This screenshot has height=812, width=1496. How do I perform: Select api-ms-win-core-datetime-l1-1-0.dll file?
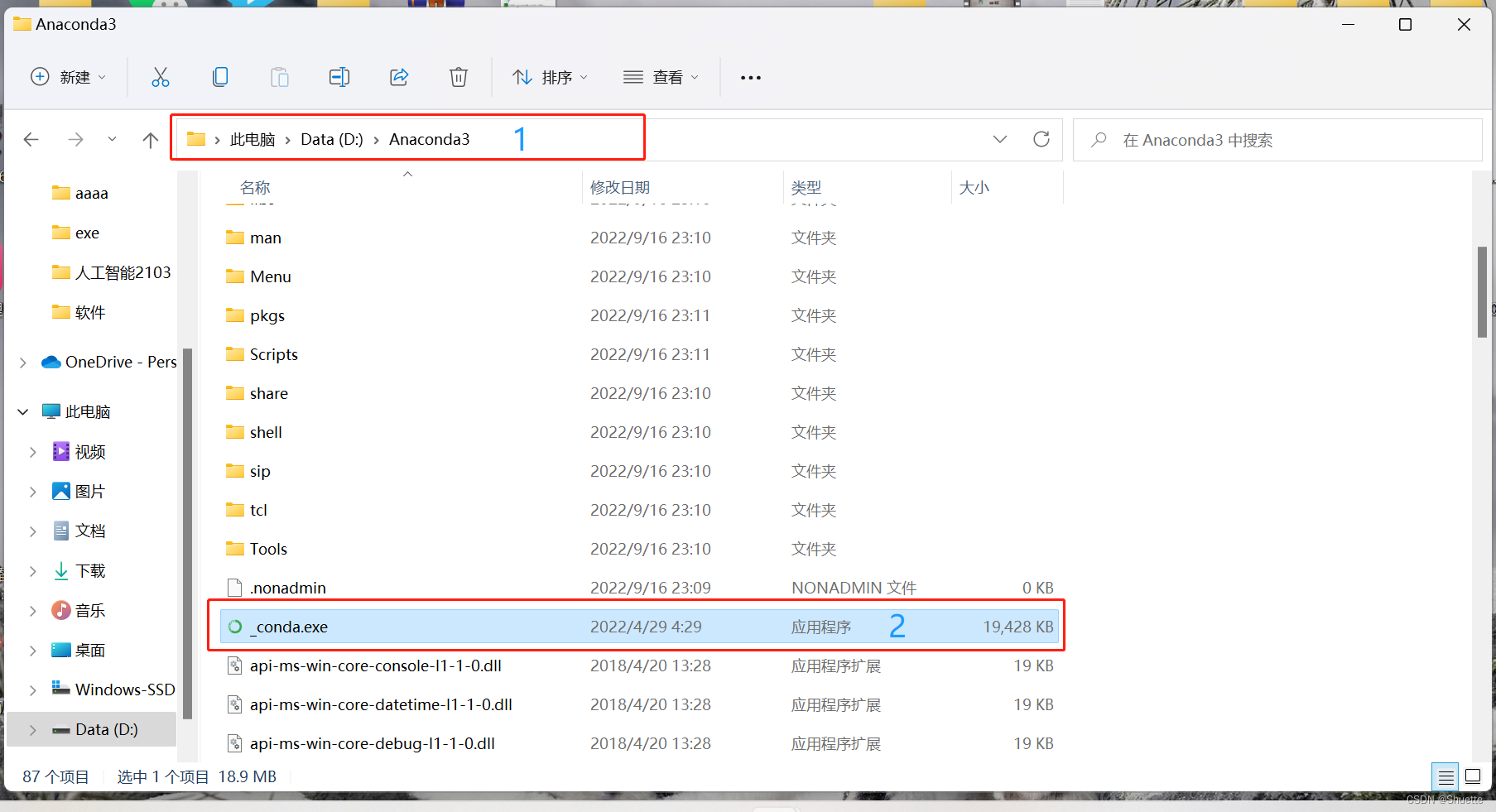tap(381, 704)
